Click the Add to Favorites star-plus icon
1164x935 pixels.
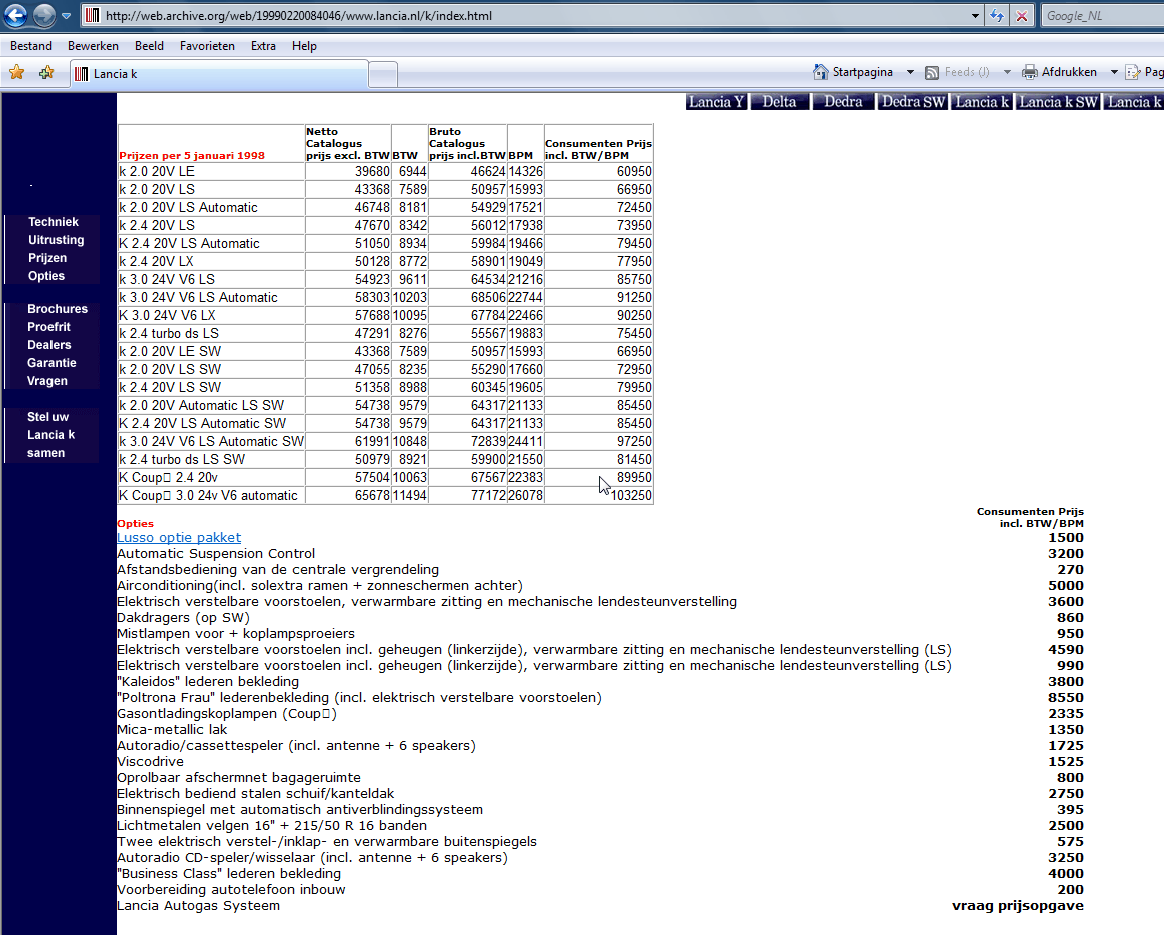point(46,72)
